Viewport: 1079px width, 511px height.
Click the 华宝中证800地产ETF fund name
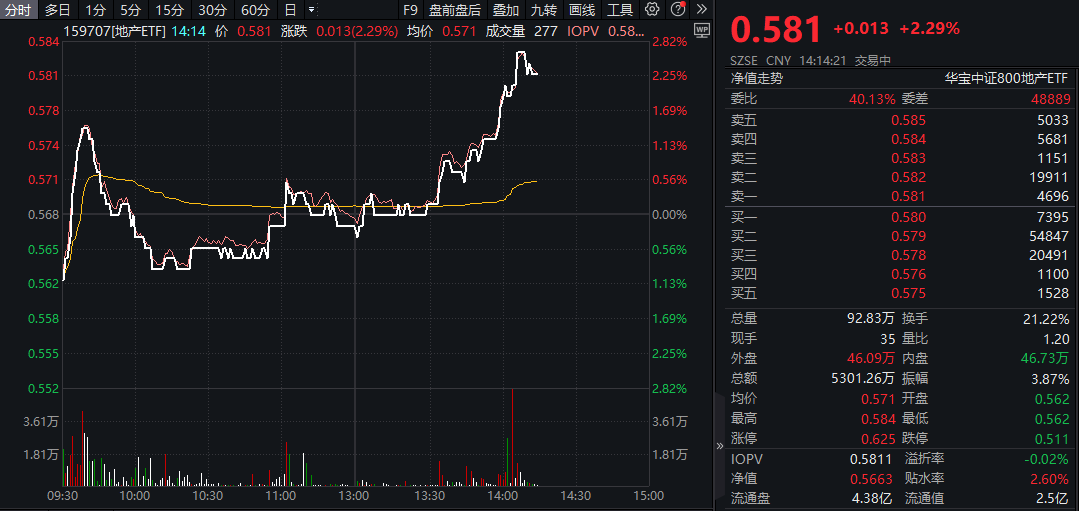click(1007, 78)
